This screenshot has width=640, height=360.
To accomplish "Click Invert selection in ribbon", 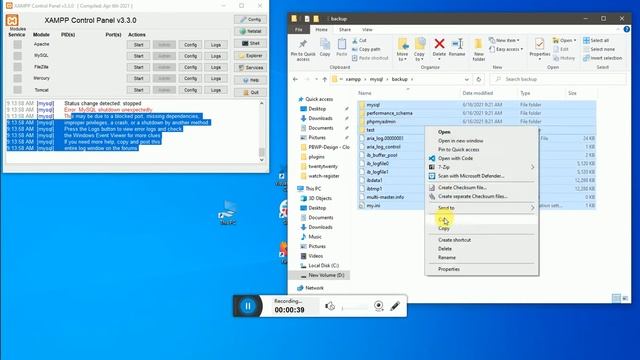I will click(602, 58).
